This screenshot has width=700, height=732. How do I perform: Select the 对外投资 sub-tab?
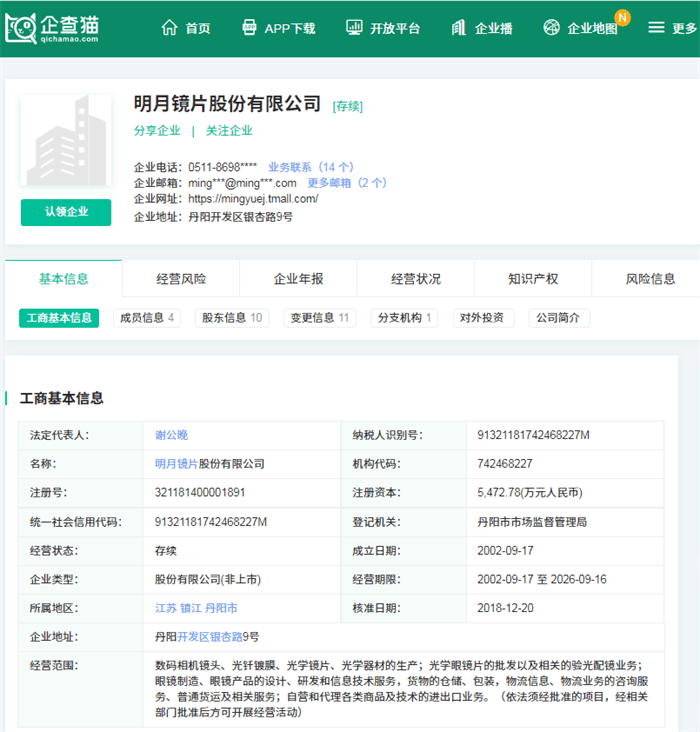click(484, 318)
